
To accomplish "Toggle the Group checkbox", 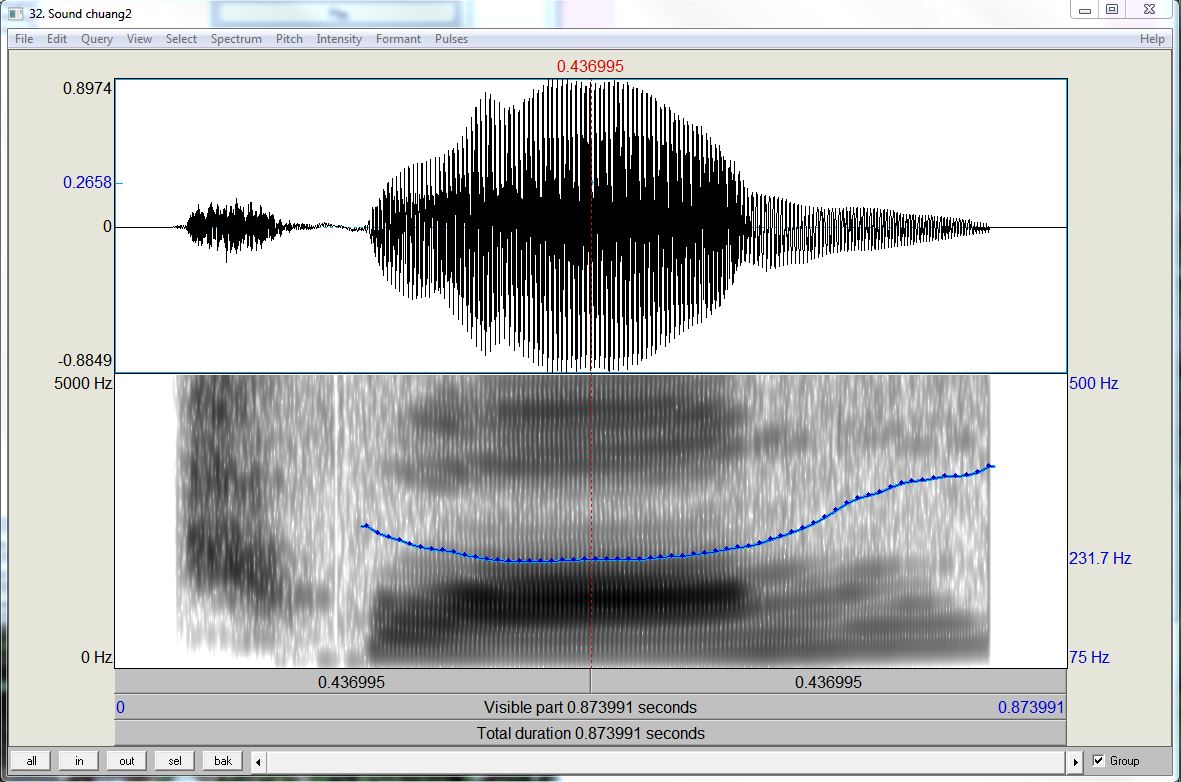I will tap(1098, 761).
